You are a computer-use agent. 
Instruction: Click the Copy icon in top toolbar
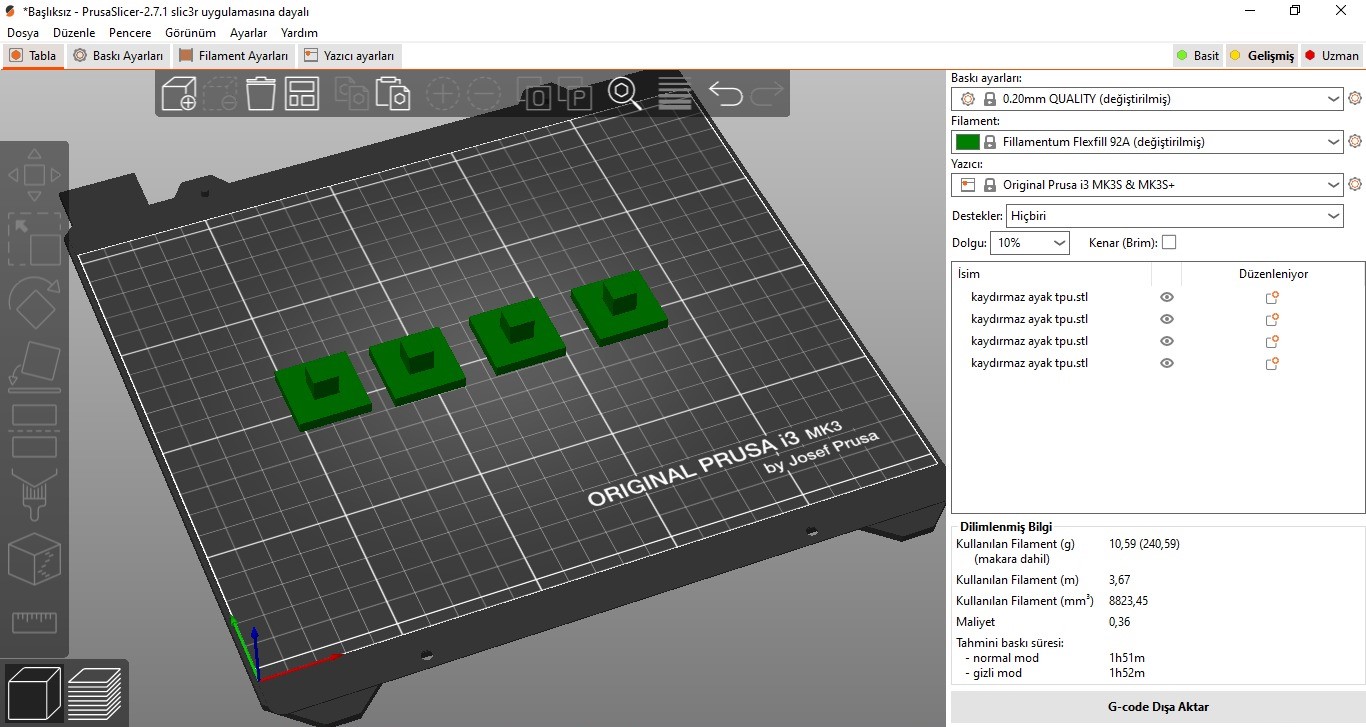(351, 94)
